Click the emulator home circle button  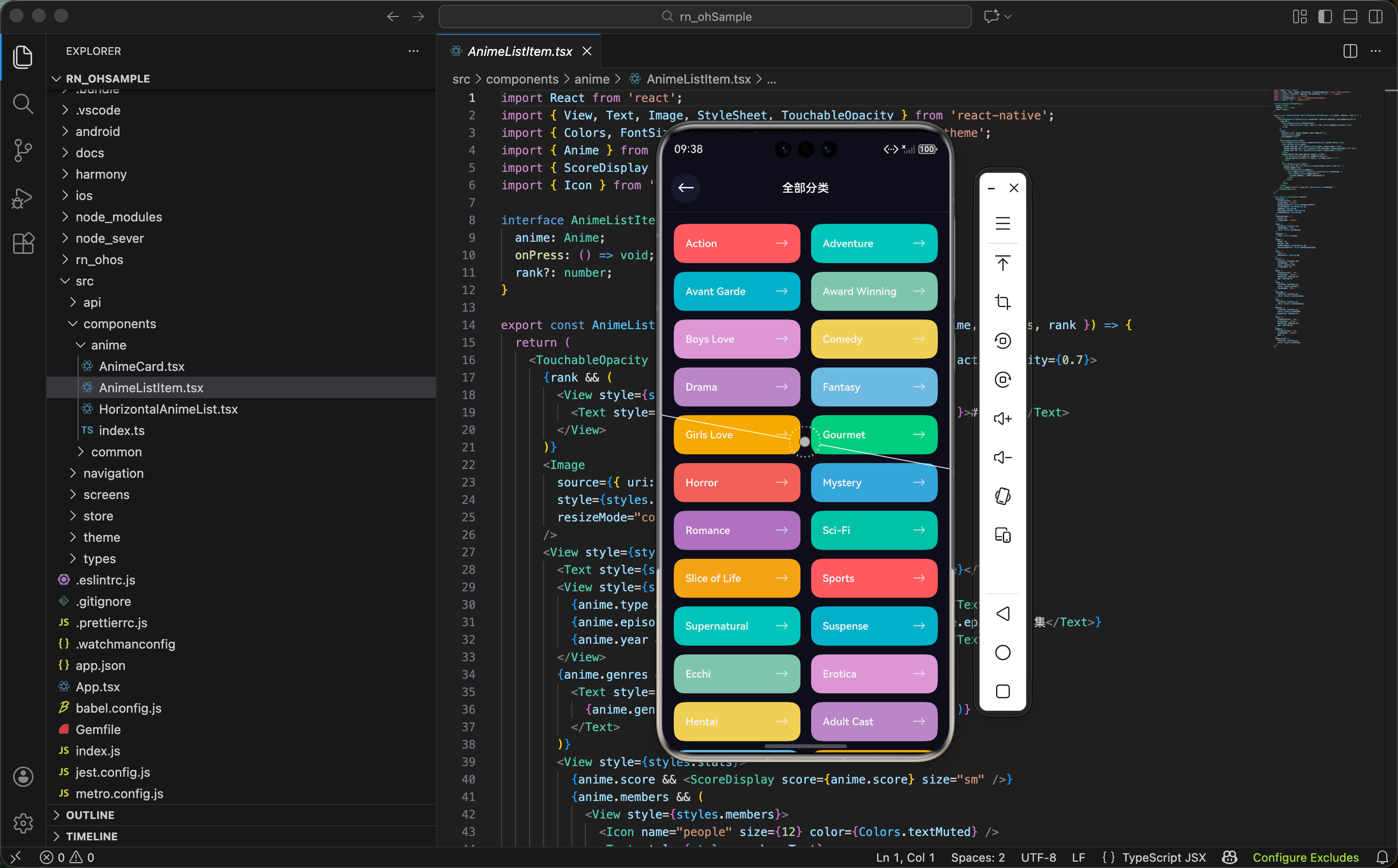click(1002, 653)
